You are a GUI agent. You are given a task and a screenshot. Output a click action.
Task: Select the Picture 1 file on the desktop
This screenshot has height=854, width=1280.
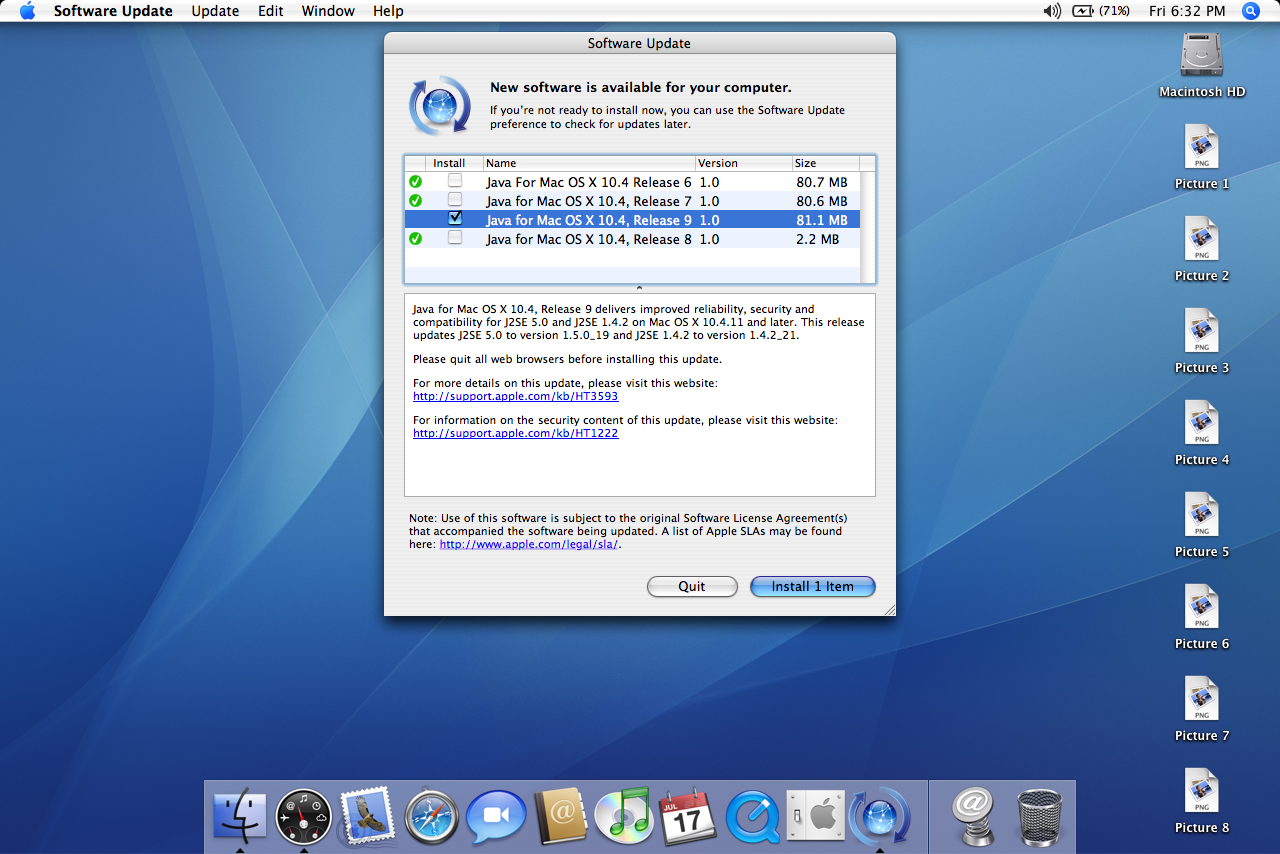[x=1202, y=157]
